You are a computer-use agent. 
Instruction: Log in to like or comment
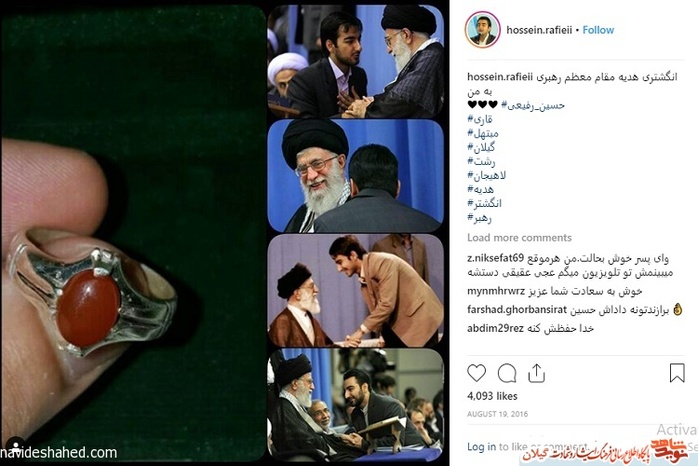click(481, 446)
